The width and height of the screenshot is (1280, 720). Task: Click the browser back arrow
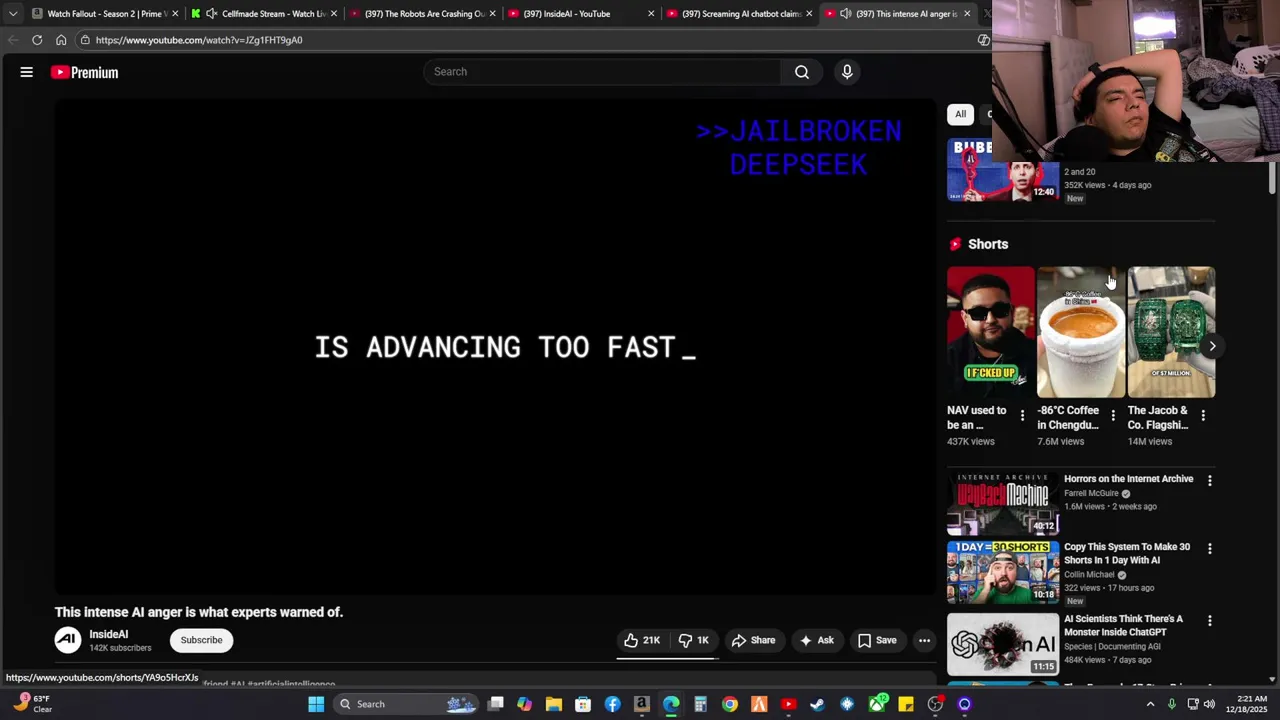13,40
